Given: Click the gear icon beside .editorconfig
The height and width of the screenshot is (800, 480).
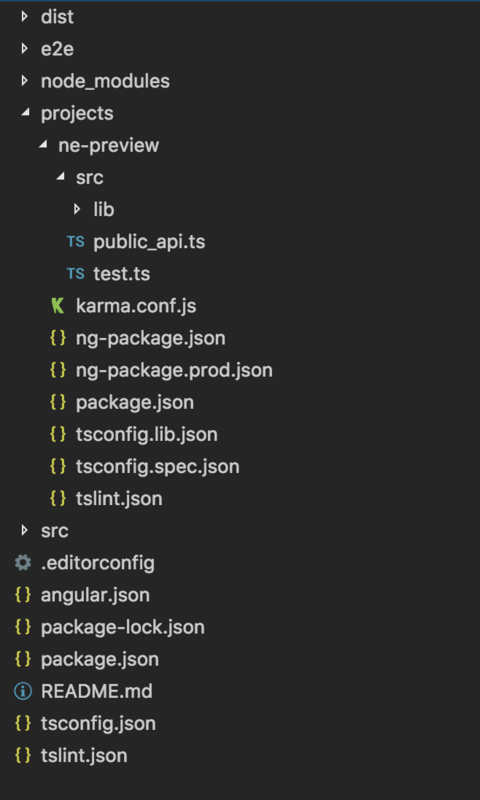Looking at the screenshot, I should (22, 563).
